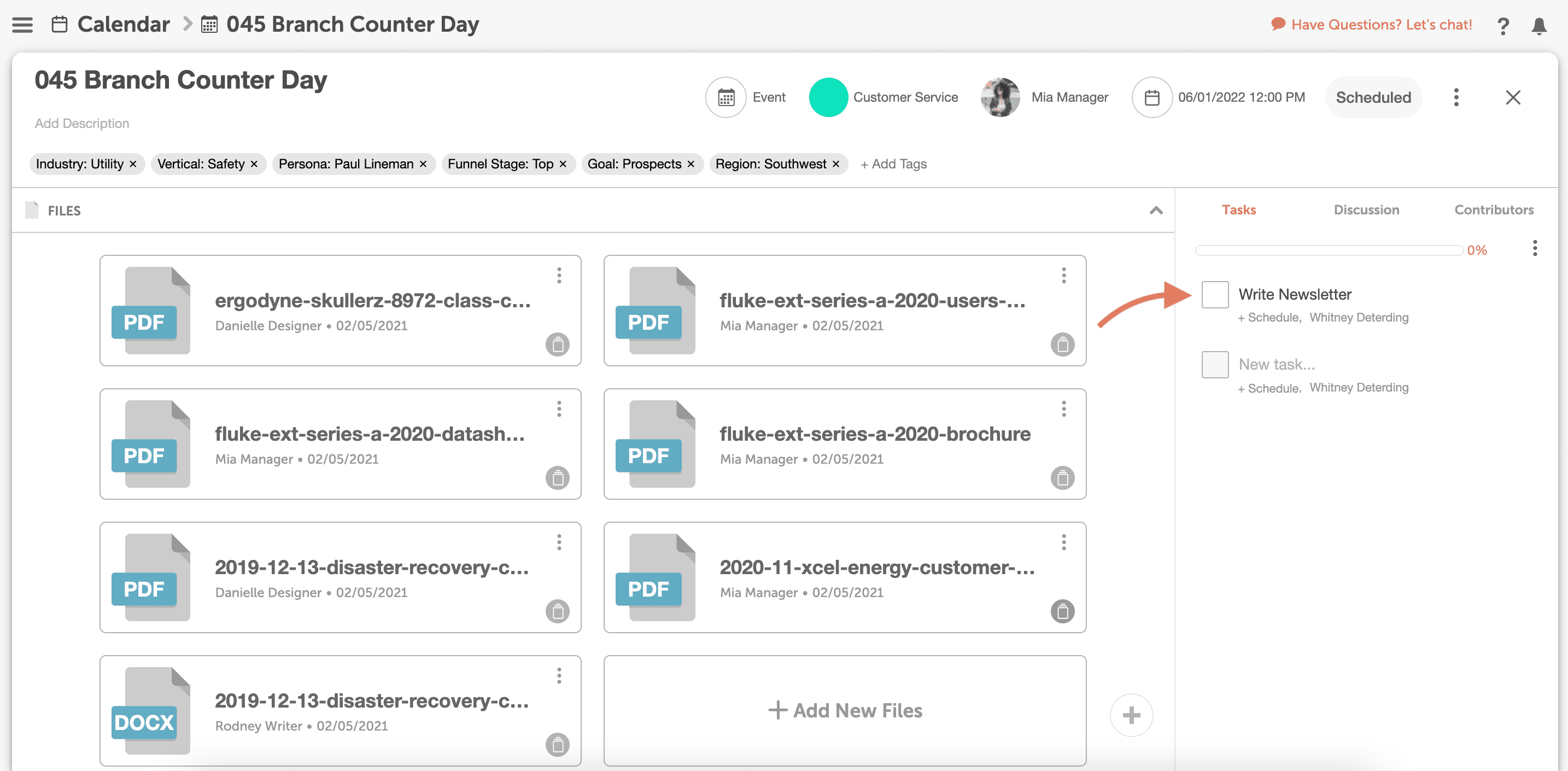Click the notifications bell icon

[1539, 26]
